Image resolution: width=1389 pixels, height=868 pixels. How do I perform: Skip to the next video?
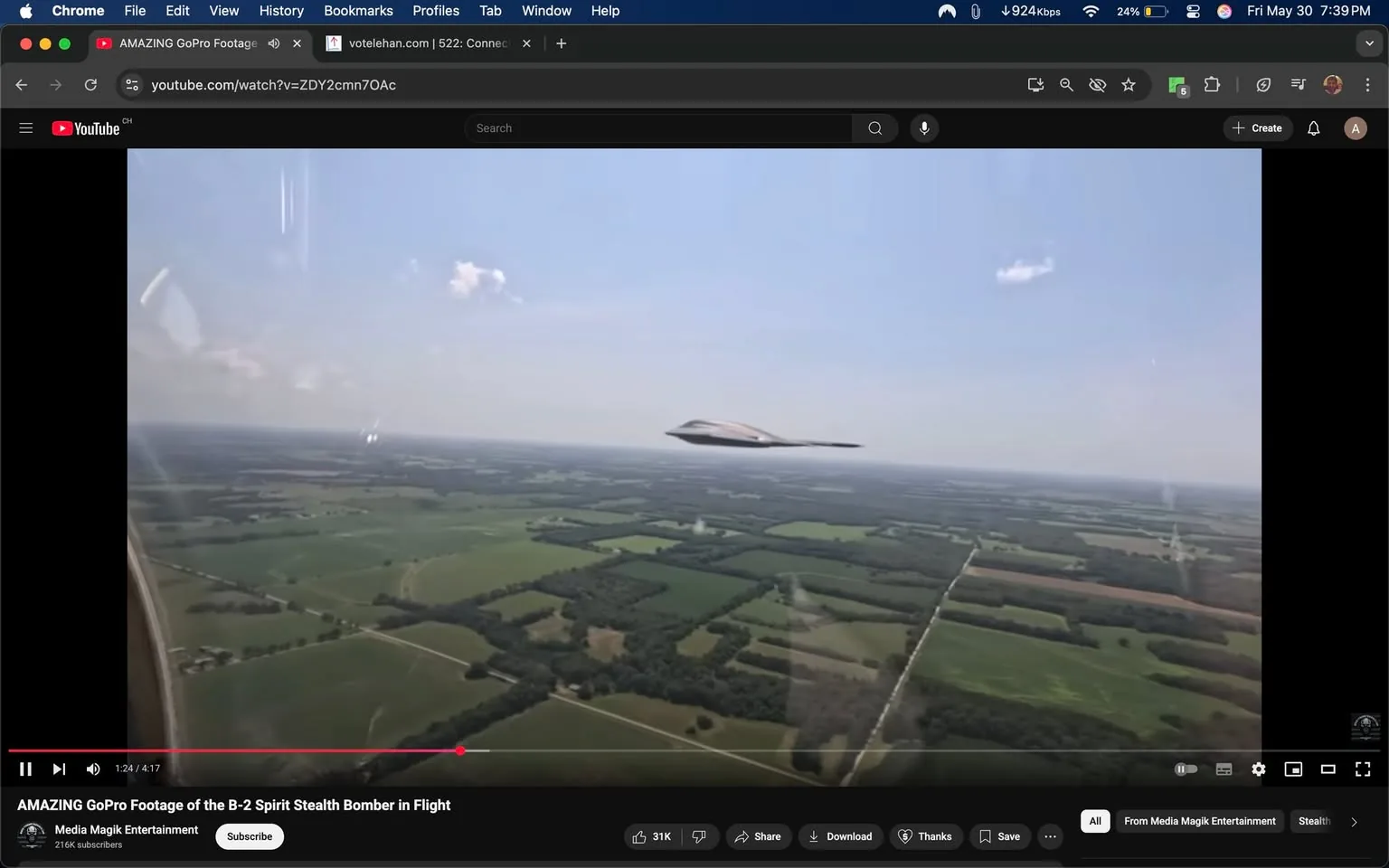click(x=58, y=769)
